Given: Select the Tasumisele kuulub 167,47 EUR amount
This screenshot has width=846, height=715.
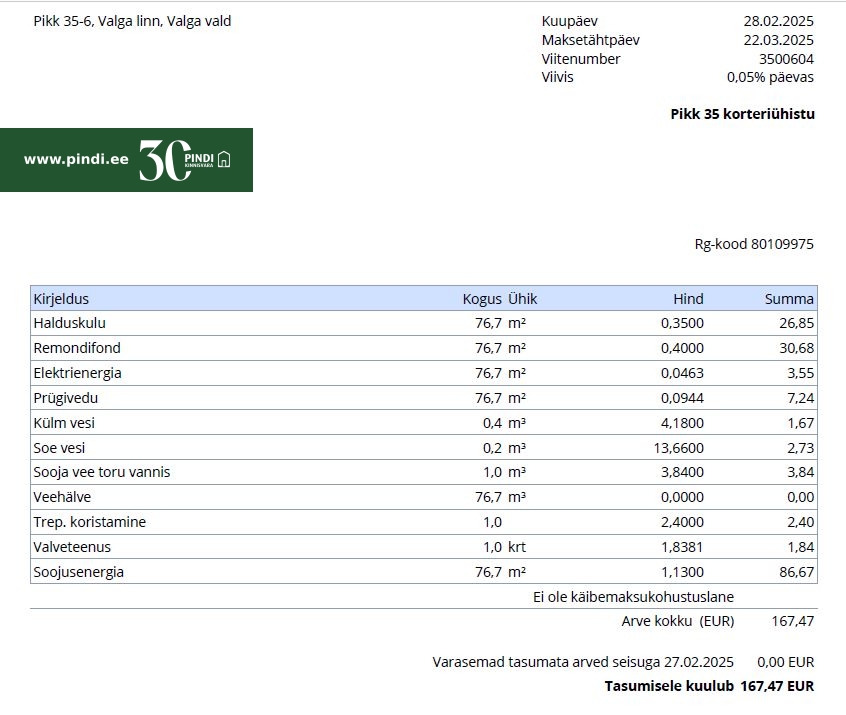Looking at the screenshot, I should coord(777,686).
